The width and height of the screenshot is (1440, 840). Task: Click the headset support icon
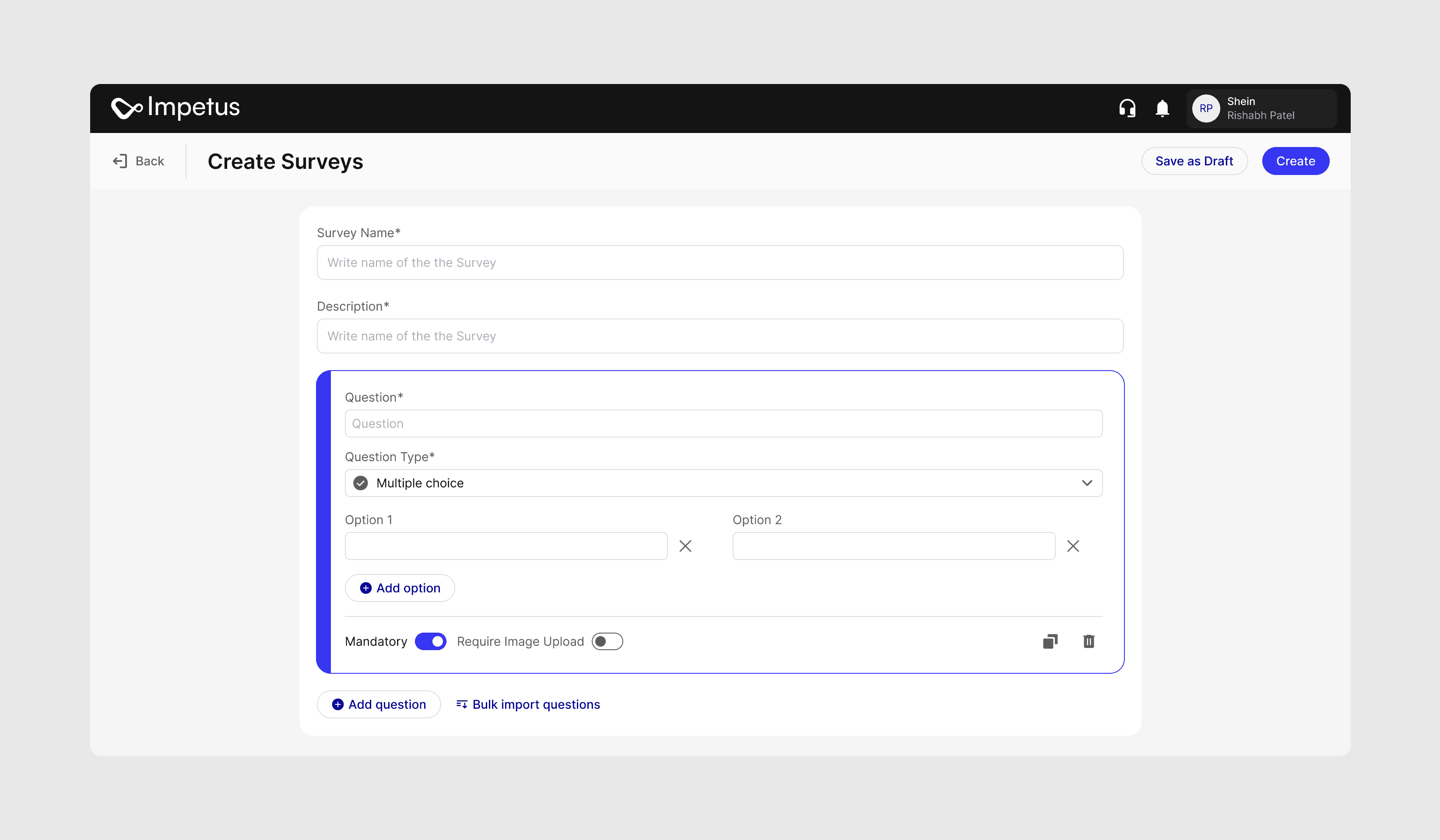[1127, 108]
